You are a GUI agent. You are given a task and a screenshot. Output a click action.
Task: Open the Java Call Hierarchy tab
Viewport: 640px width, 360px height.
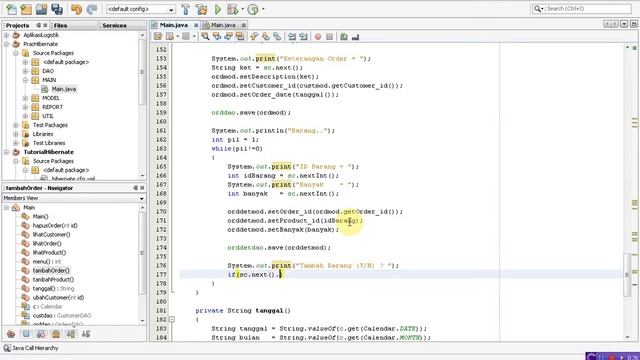31,348
